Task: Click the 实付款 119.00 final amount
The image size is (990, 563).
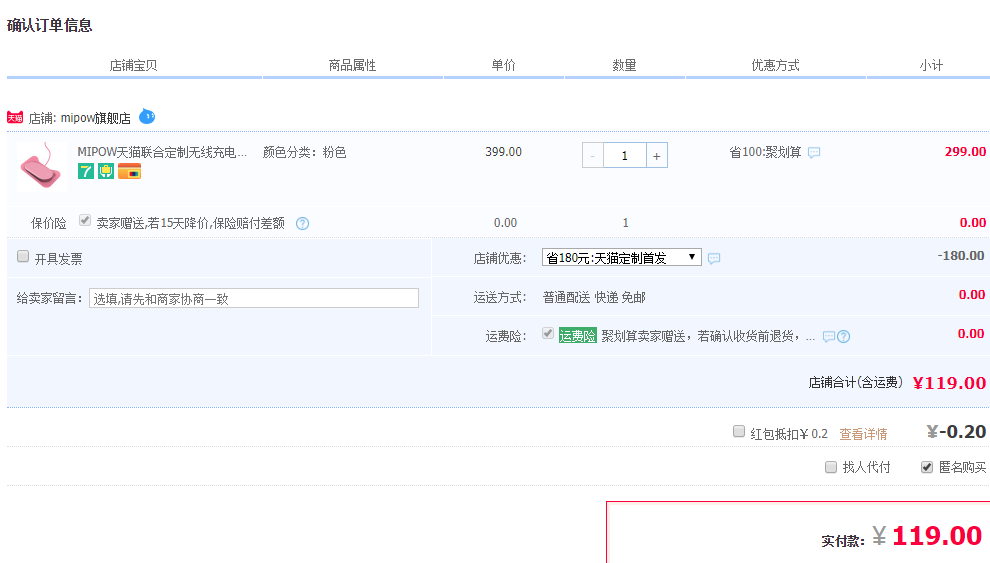Action: (x=937, y=536)
